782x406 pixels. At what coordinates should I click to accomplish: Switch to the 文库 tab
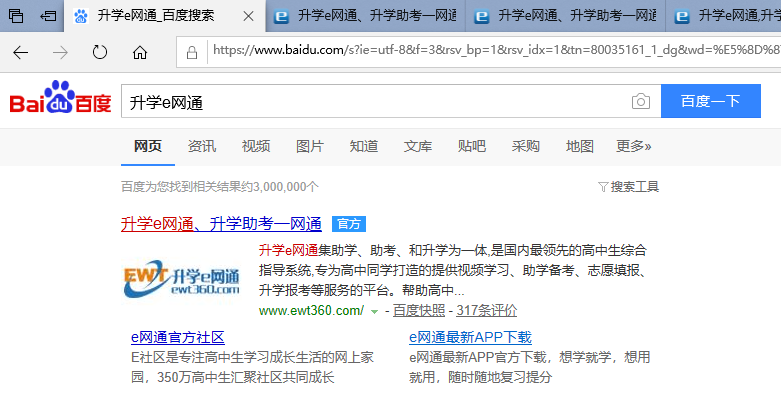click(417, 146)
